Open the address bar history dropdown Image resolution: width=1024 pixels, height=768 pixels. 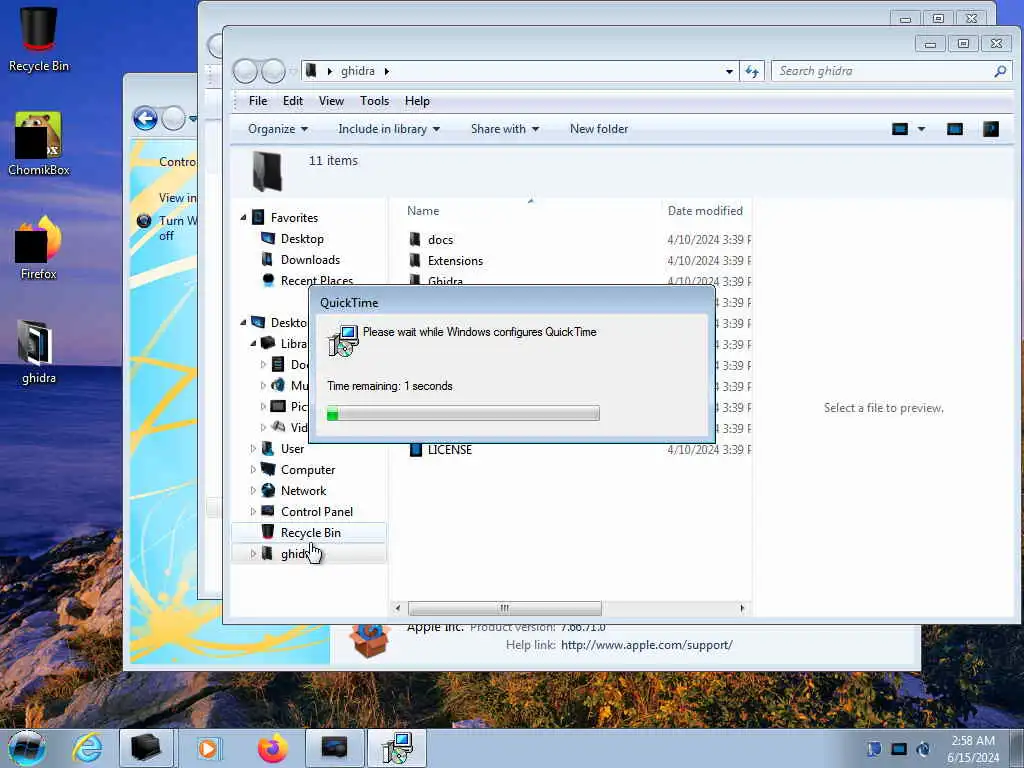coord(729,71)
